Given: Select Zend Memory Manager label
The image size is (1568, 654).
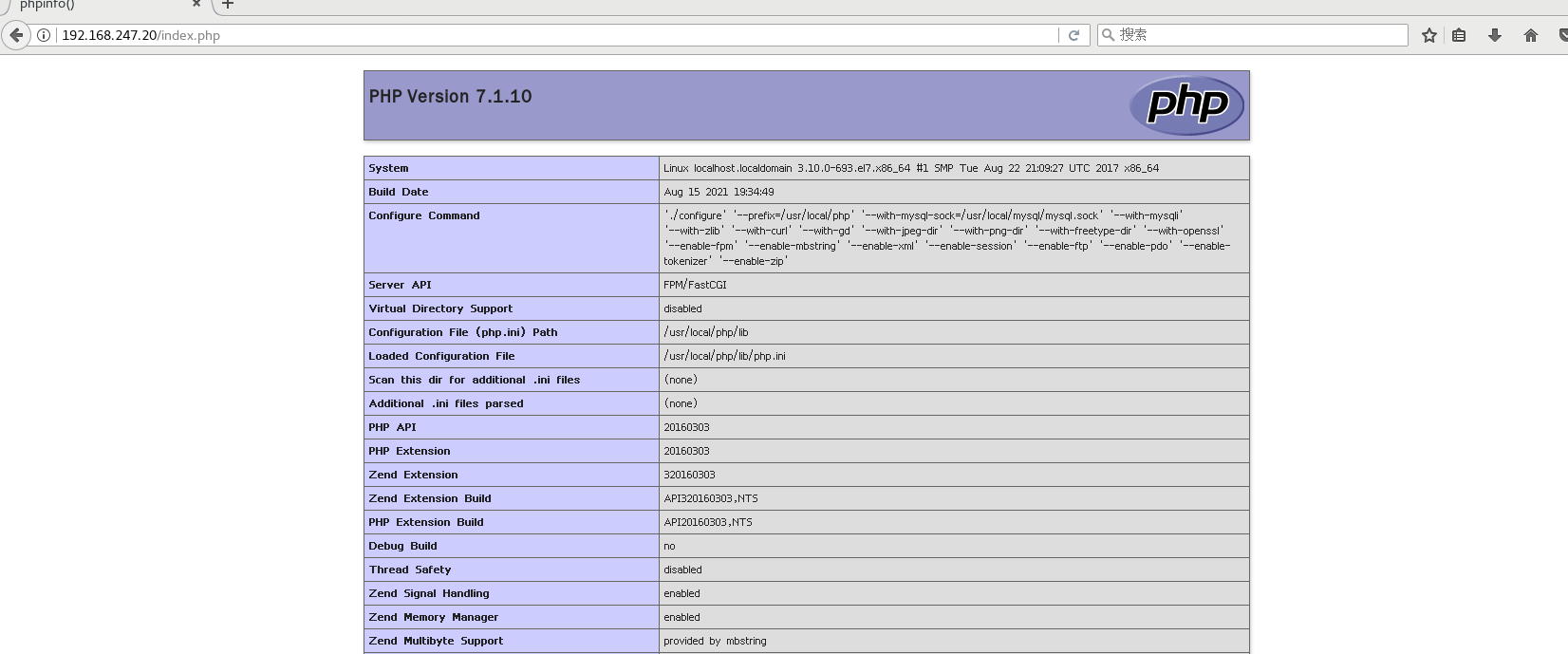Looking at the screenshot, I should (x=433, y=617).
